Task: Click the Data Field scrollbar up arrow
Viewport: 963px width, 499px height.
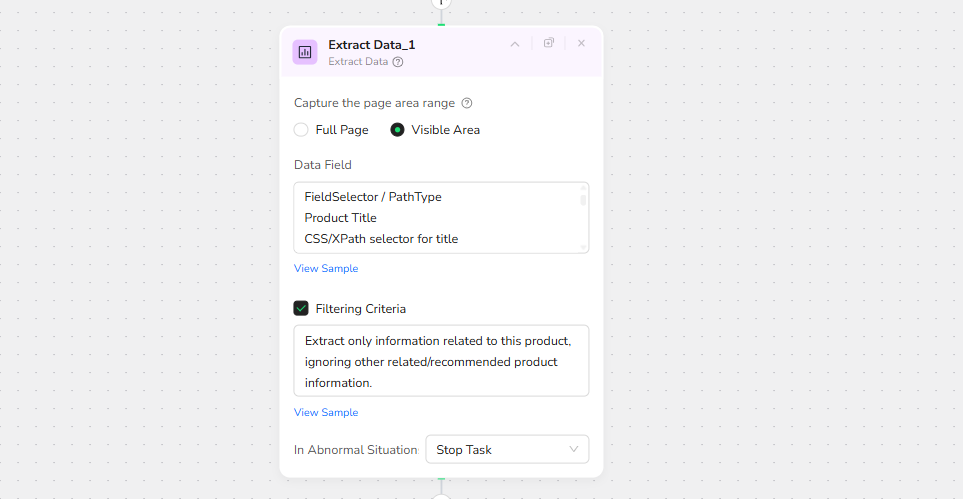Action: pos(583,188)
